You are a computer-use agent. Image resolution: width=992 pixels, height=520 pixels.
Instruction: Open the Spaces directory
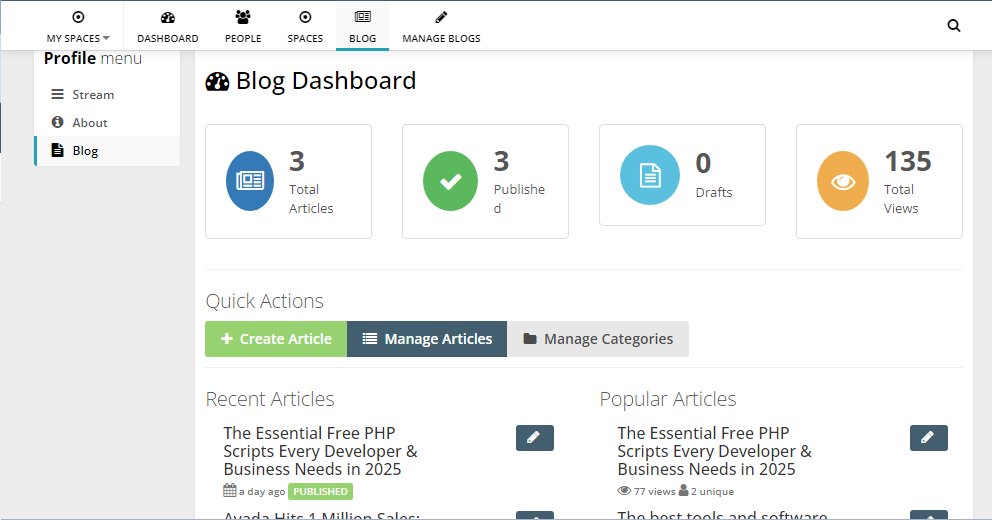(305, 27)
